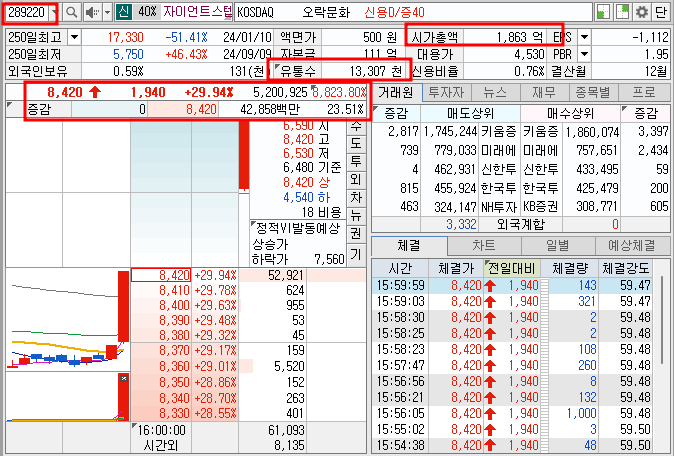This screenshot has width=674, height=456.
Task: Open the stock code 289220 dropdown arrow
Action: click(x=54, y=12)
